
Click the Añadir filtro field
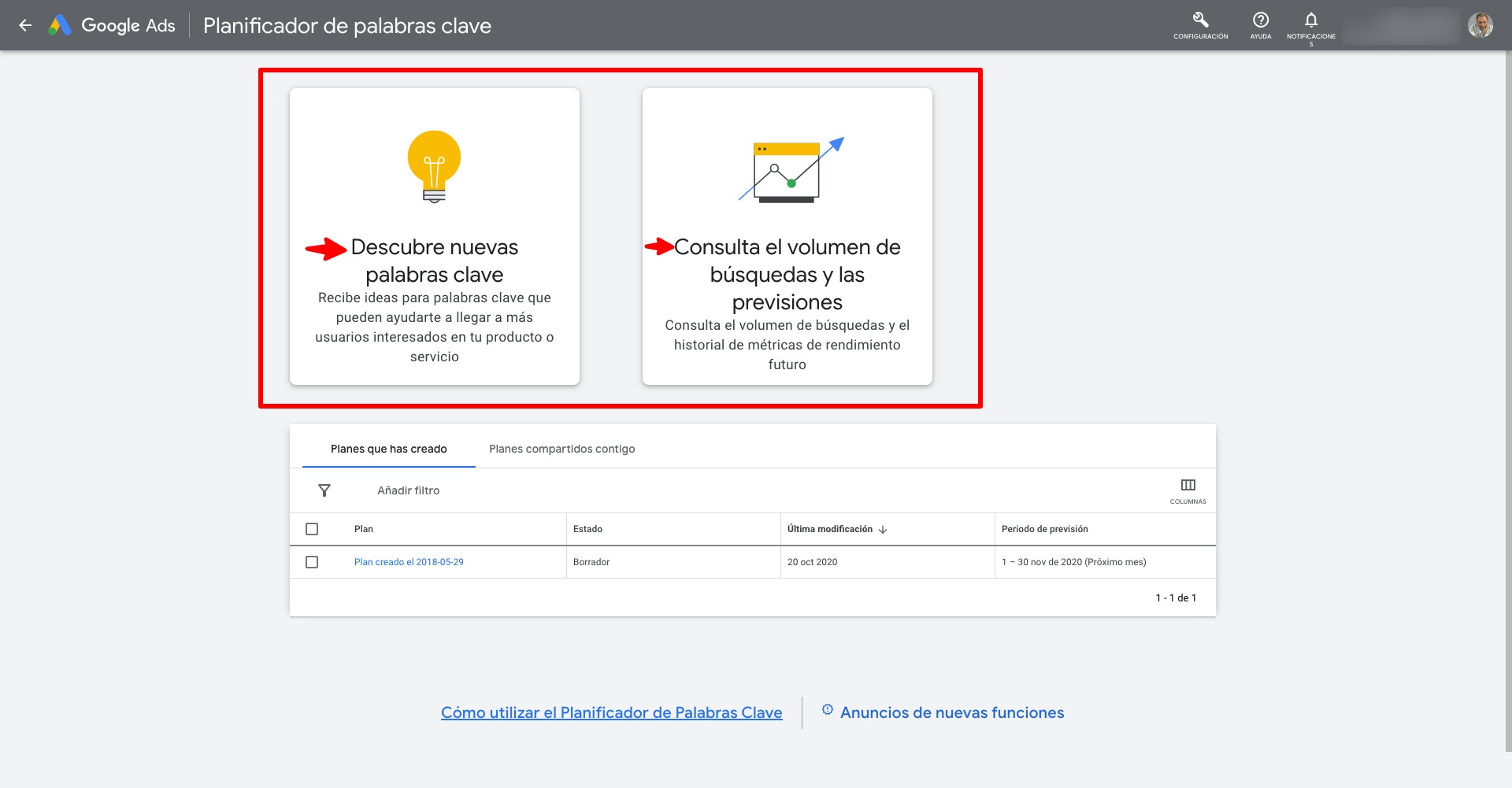tap(408, 490)
